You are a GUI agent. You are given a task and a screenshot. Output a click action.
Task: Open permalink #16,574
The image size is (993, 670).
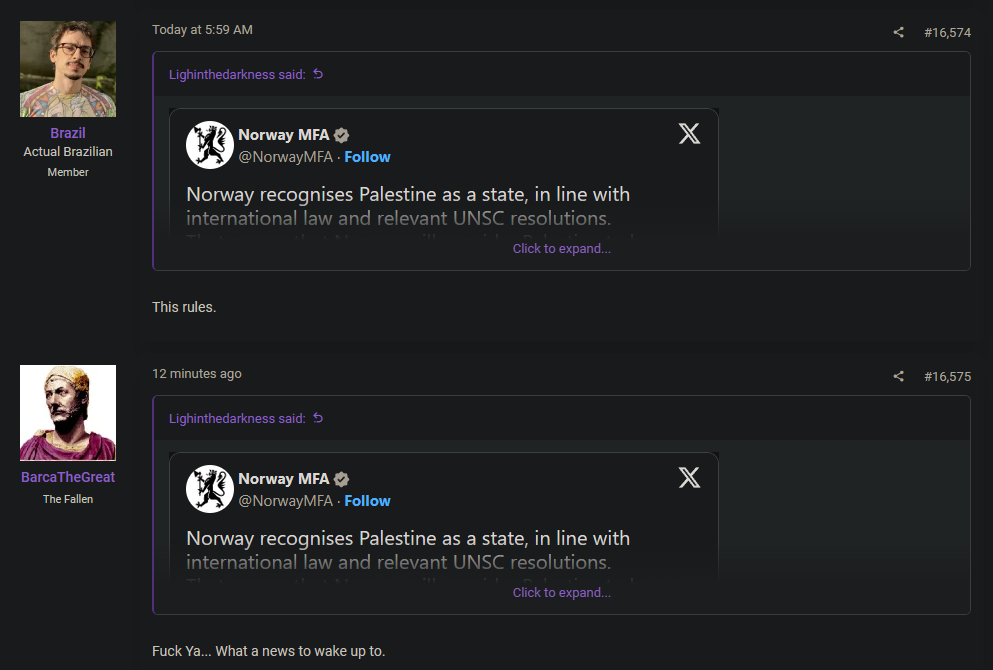[947, 32]
